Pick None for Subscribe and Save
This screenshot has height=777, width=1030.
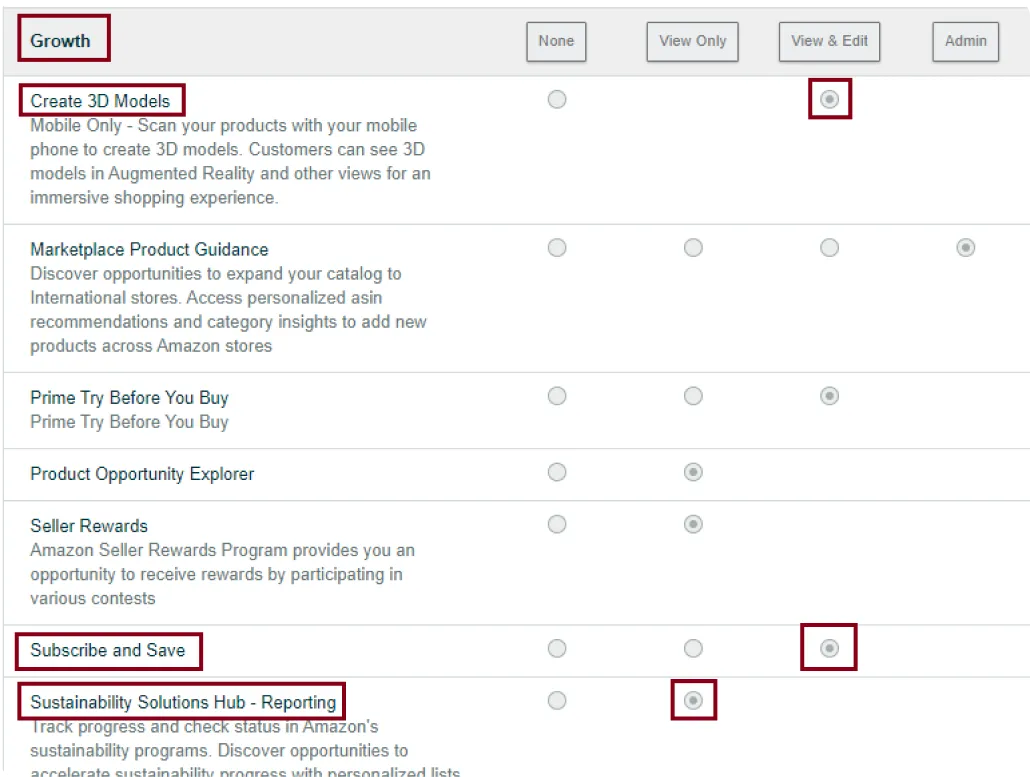556,648
